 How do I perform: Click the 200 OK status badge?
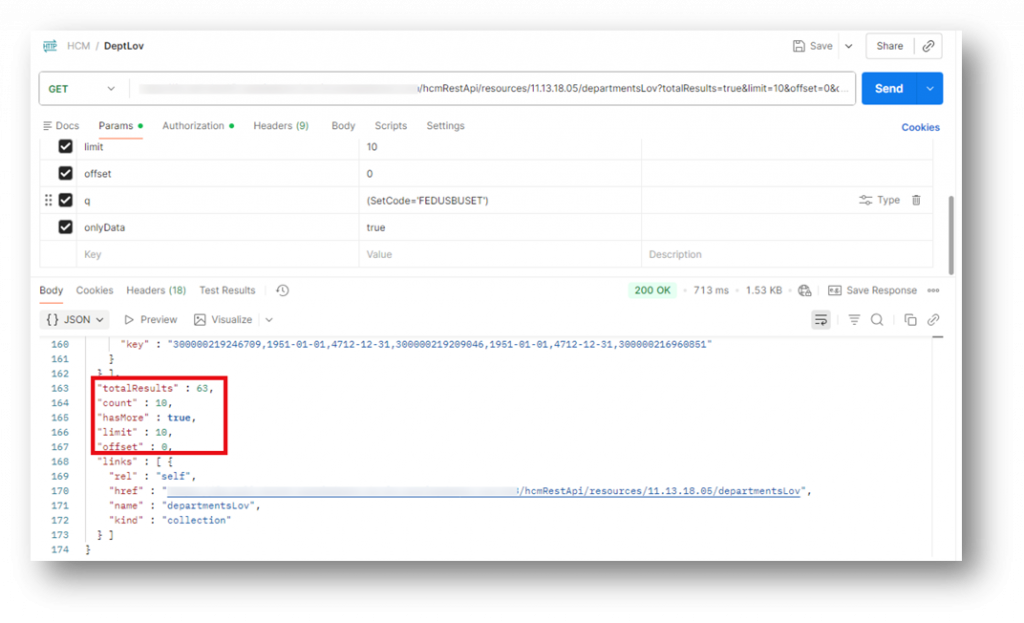click(x=652, y=290)
